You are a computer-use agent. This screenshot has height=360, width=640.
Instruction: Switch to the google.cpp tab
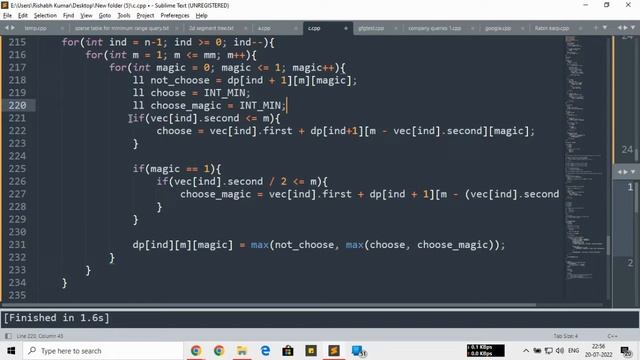point(498,28)
